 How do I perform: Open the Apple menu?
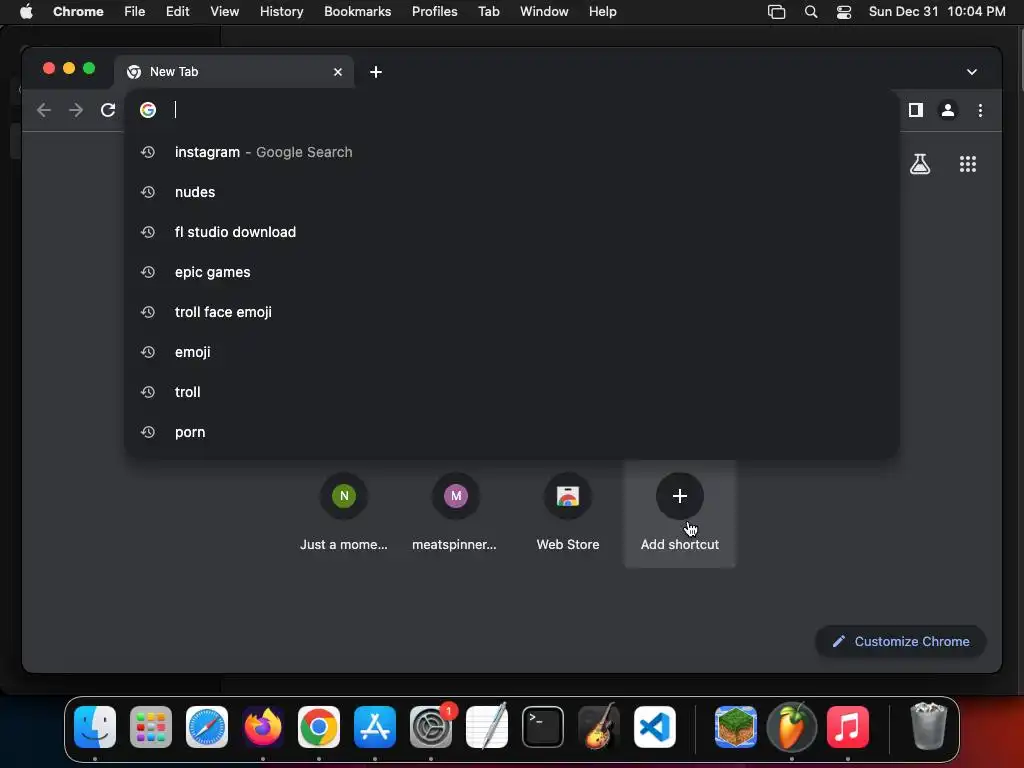[x=26, y=12]
